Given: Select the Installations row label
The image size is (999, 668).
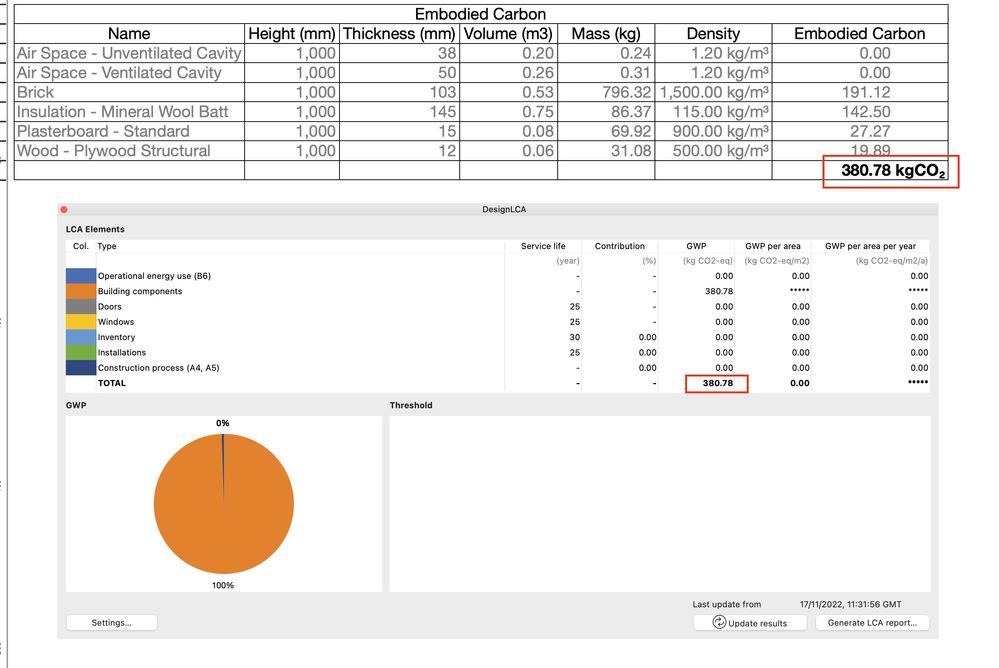Looking at the screenshot, I should 122,352.
